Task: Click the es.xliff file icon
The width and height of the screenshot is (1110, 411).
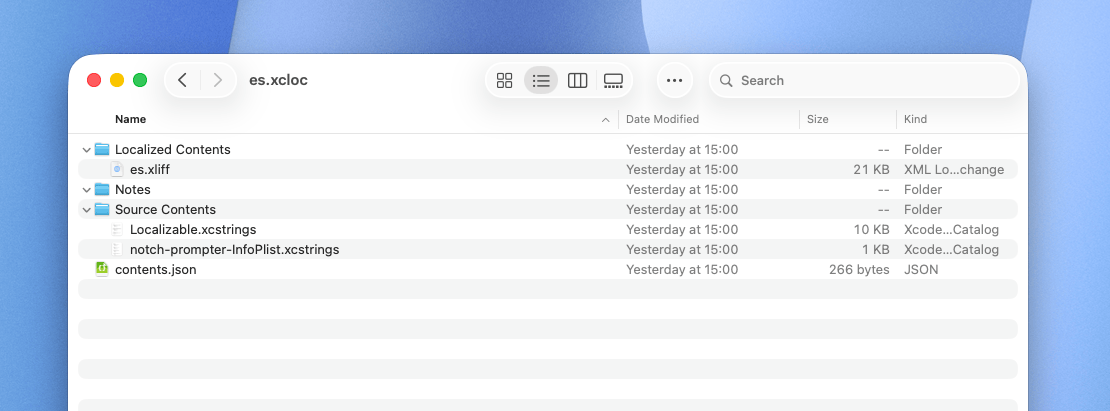Action: pos(117,170)
